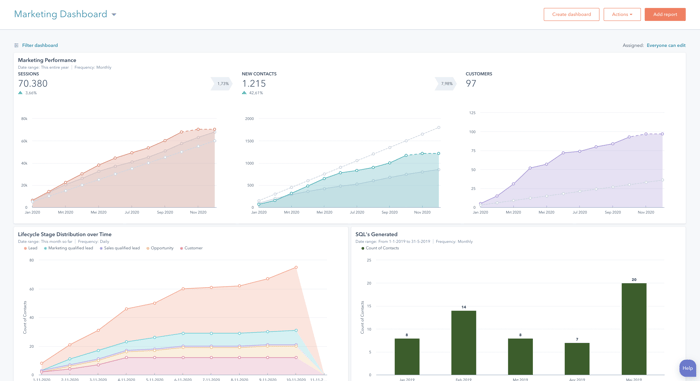Open the Help chat widget
The image size is (700, 381).
pos(688,368)
